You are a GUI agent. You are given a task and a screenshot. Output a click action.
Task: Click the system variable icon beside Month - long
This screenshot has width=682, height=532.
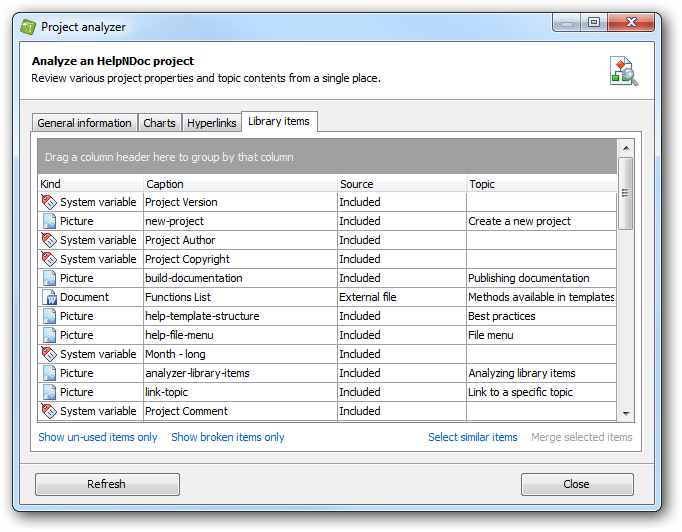[49, 354]
